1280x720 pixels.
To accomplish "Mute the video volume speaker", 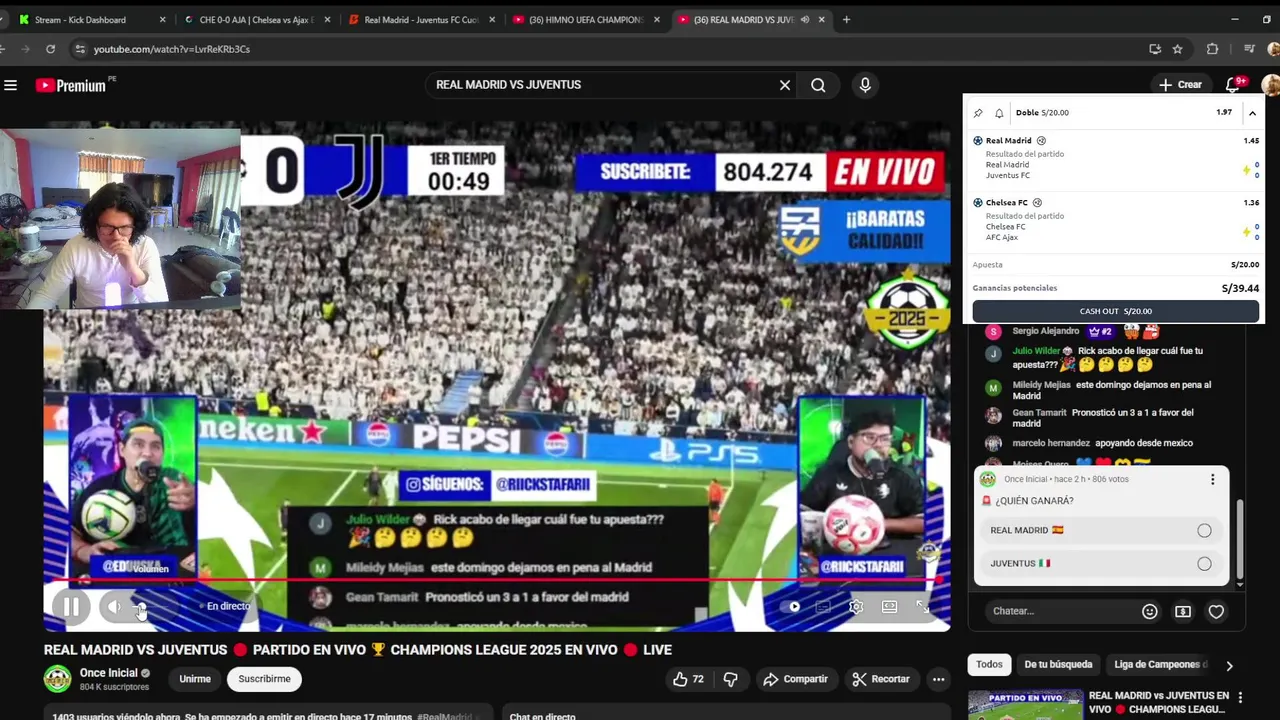I will [114, 606].
